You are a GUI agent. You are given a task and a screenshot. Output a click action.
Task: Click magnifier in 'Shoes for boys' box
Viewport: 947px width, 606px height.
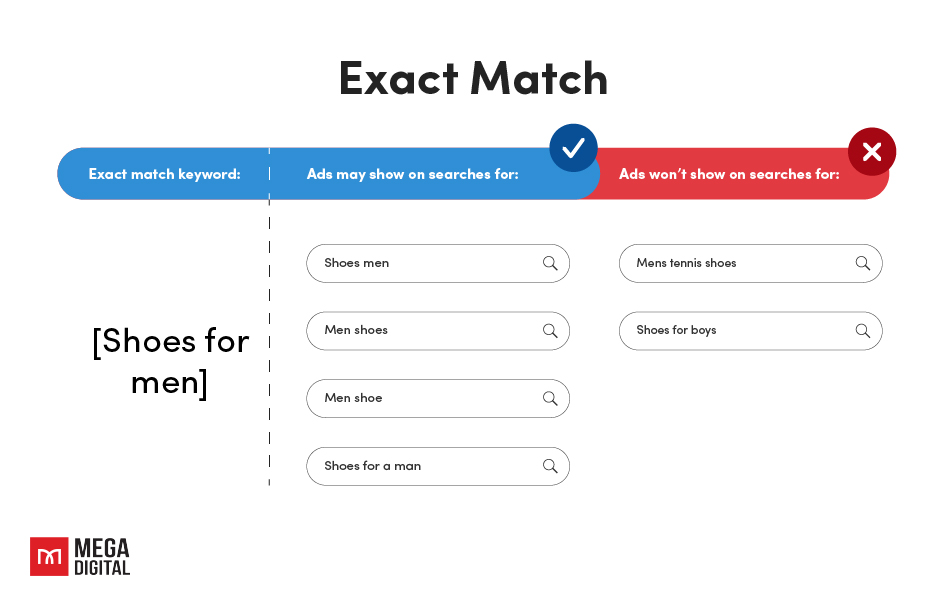coord(862,330)
